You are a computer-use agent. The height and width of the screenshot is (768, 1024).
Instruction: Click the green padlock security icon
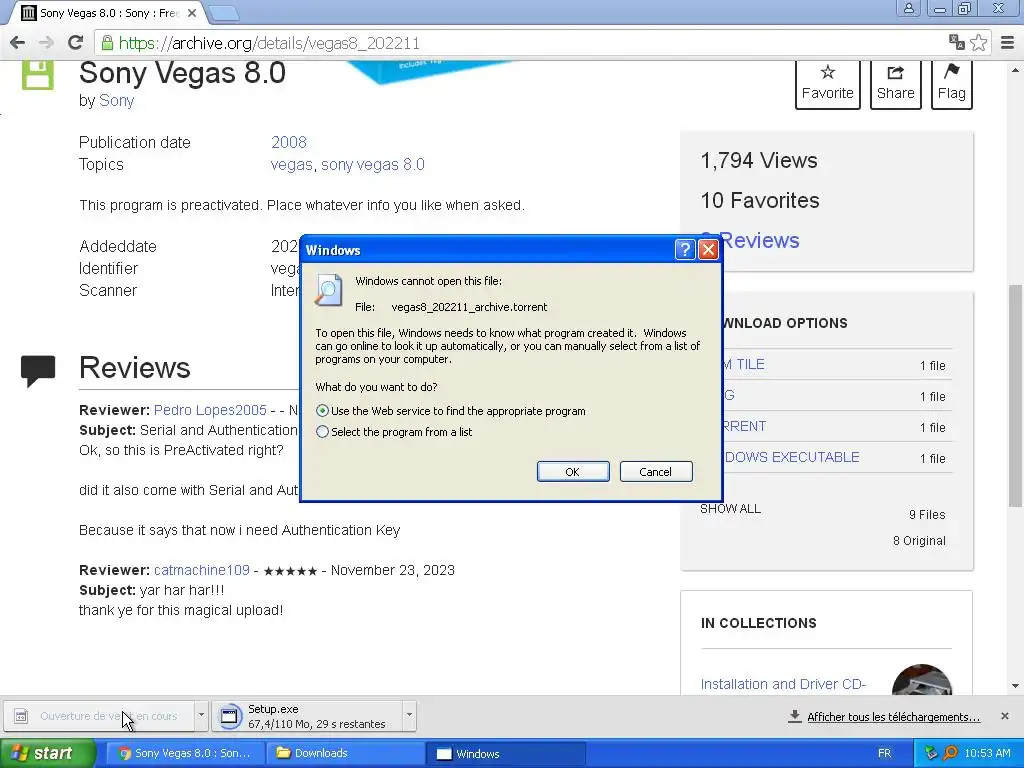click(x=107, y=44)
